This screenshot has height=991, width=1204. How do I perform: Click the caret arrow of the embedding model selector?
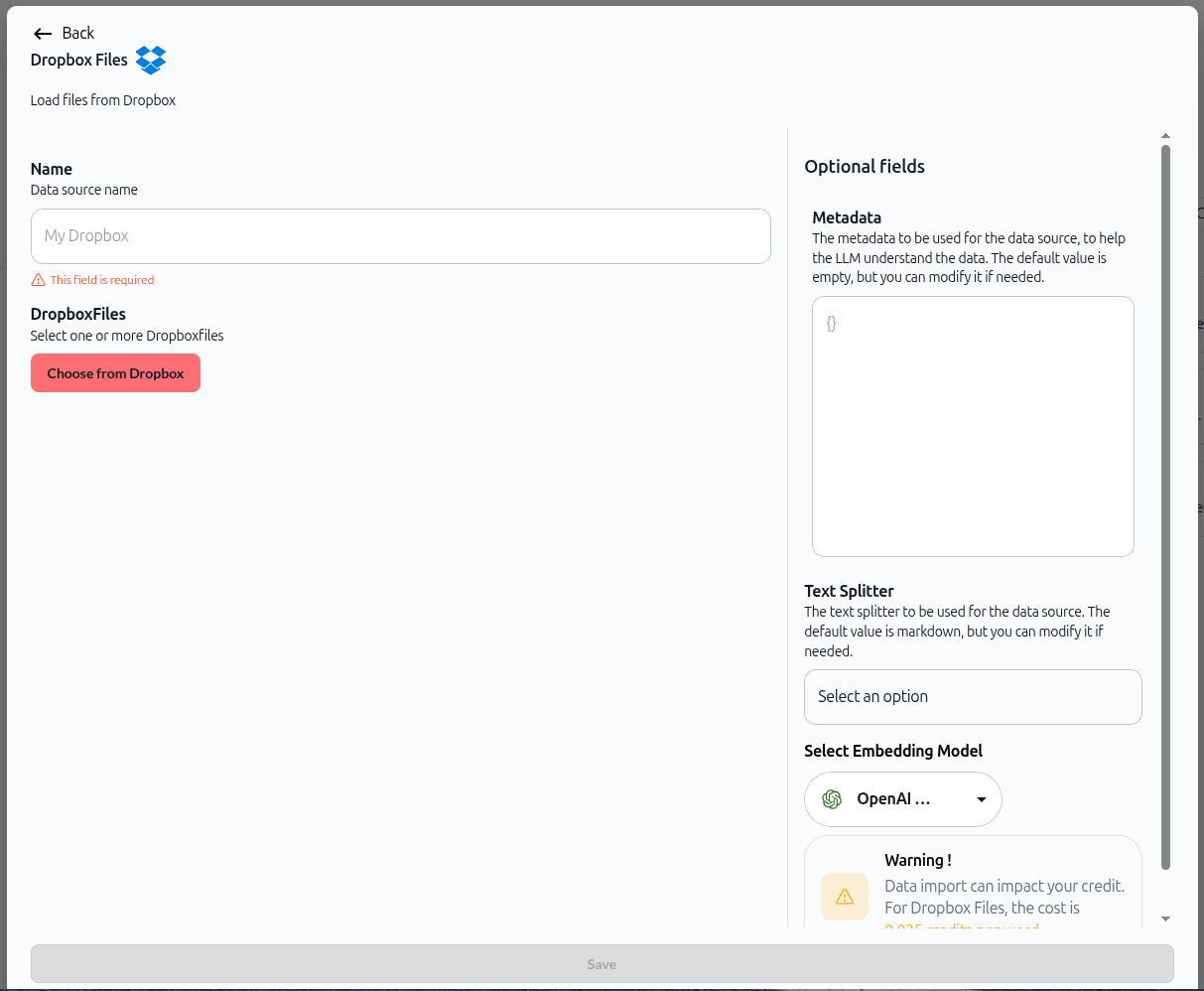point(982,800)
